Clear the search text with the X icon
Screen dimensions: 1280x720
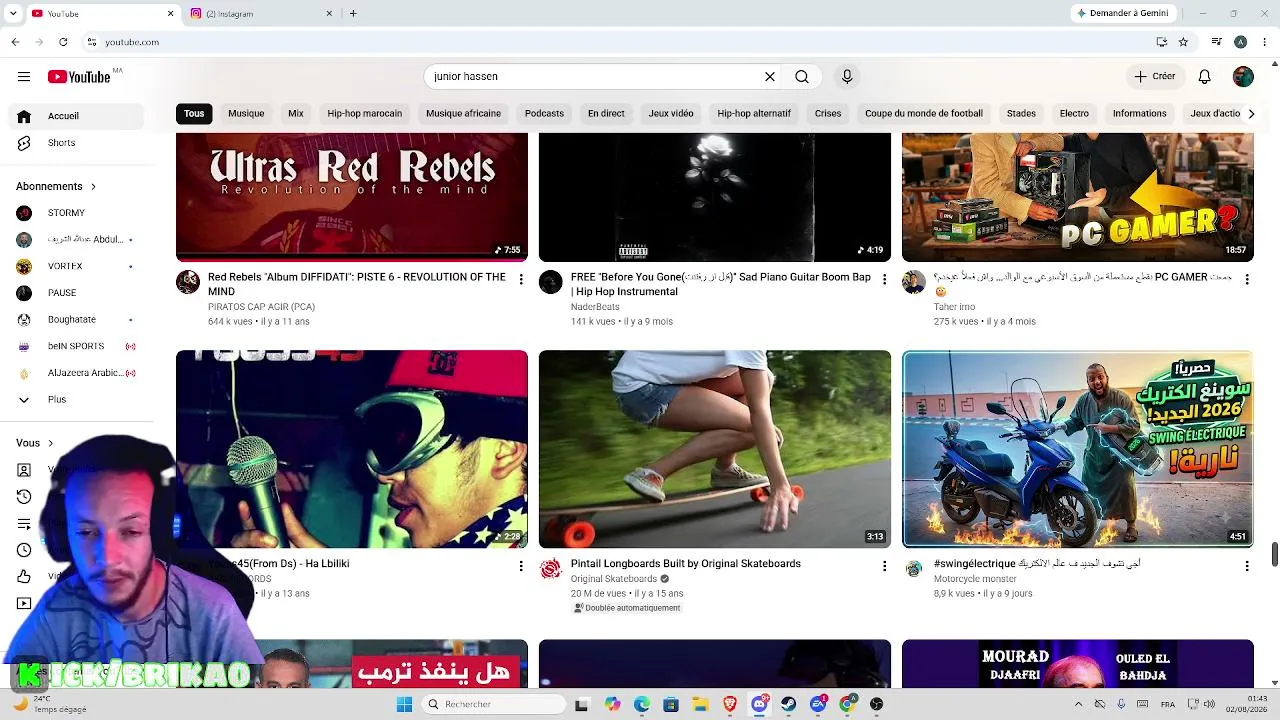point(770,77)
